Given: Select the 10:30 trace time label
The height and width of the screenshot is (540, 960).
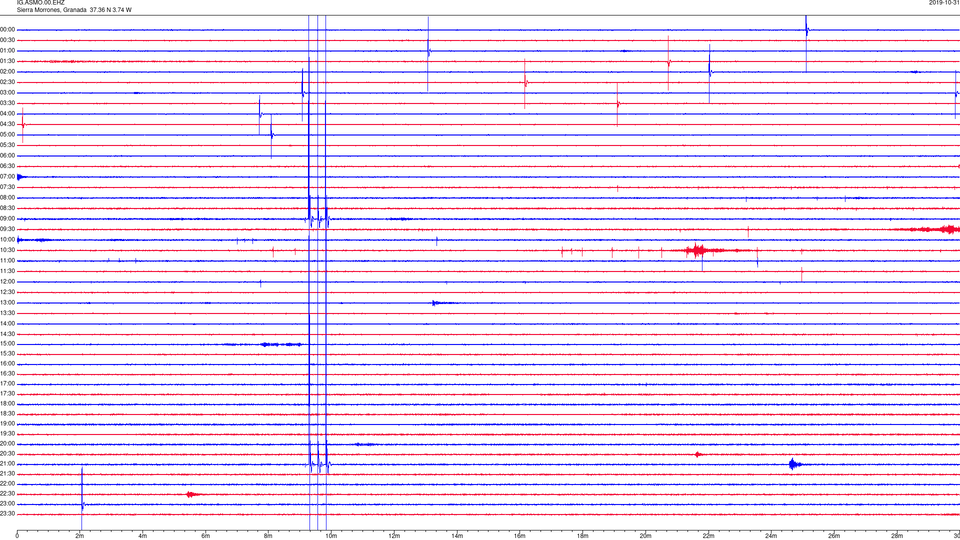Looking at the screenshot, I should coord(7,250).
